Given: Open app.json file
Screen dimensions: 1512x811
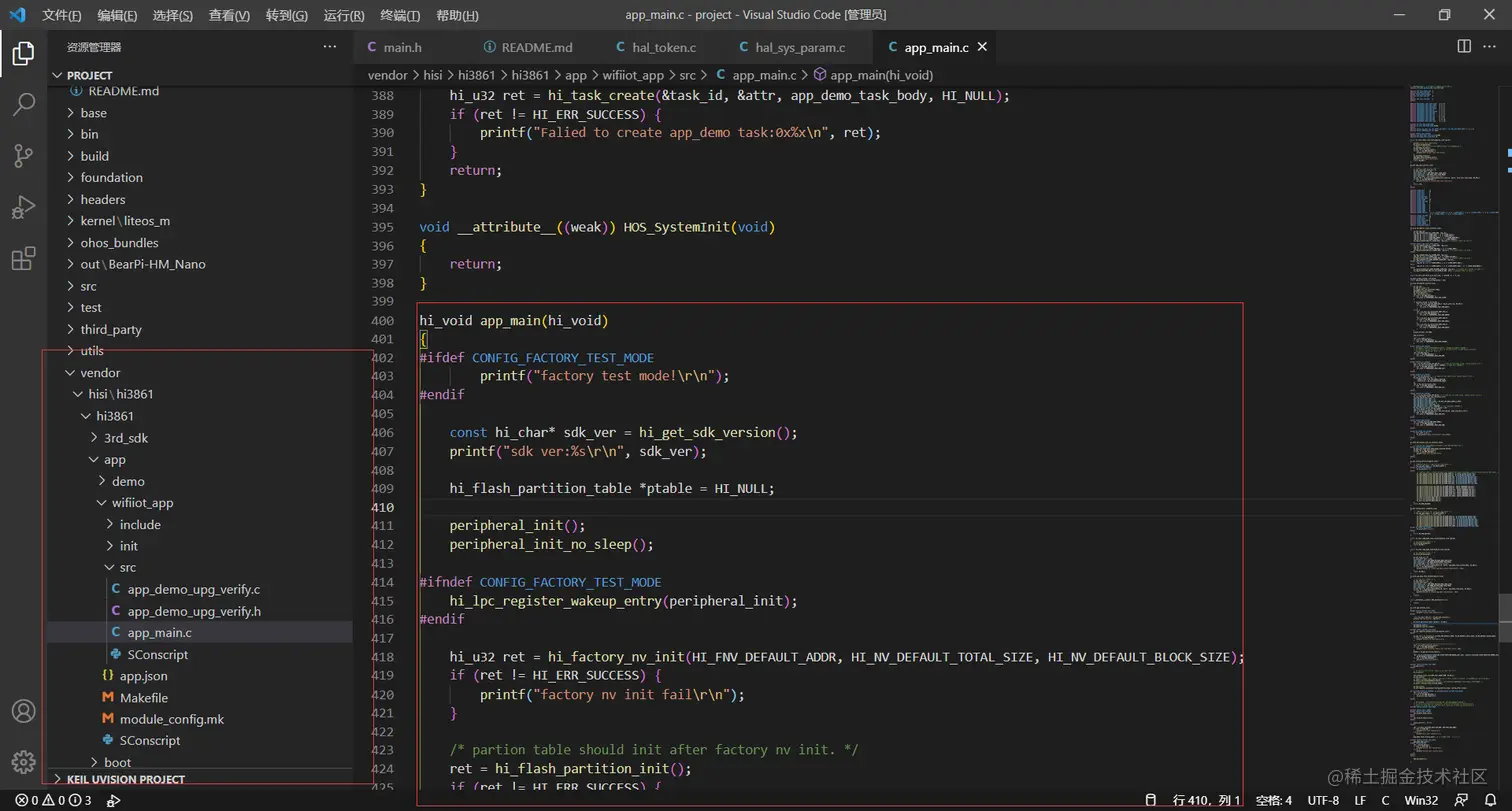Looking at the screenshot, I should (x=200, y=676).
